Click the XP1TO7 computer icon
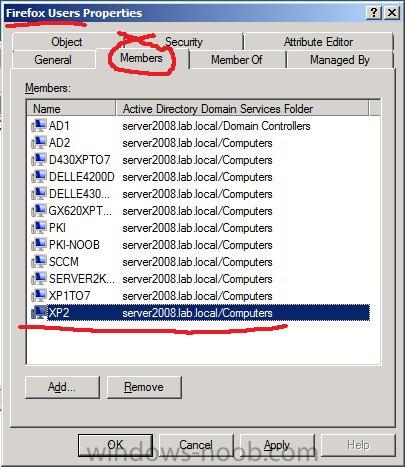The height and width of the screenshot is (467, 405). pyautogui.click(x=39, y=296)
